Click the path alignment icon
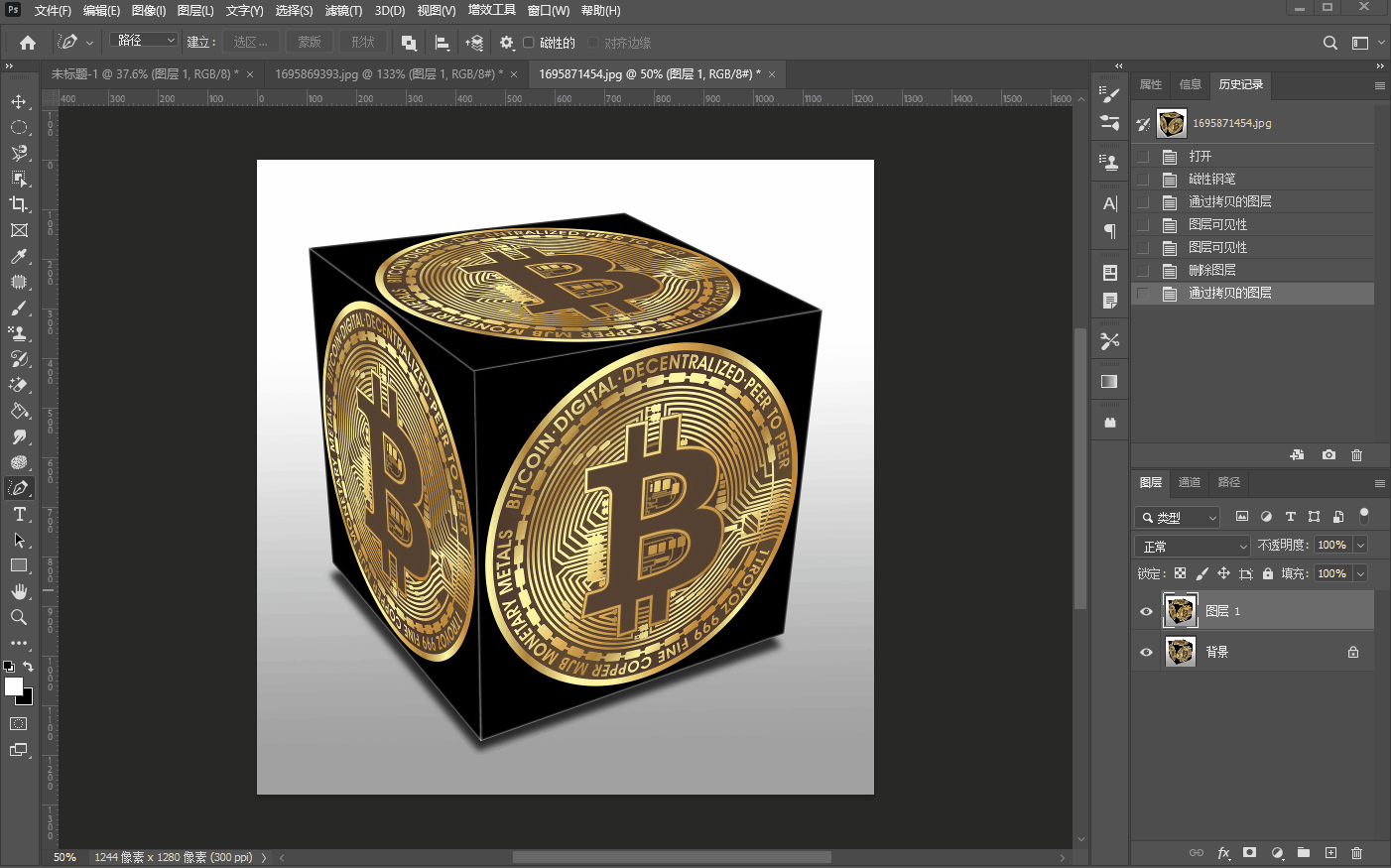The width and height of the screenshot is (1391, 868). coord(442,43)
